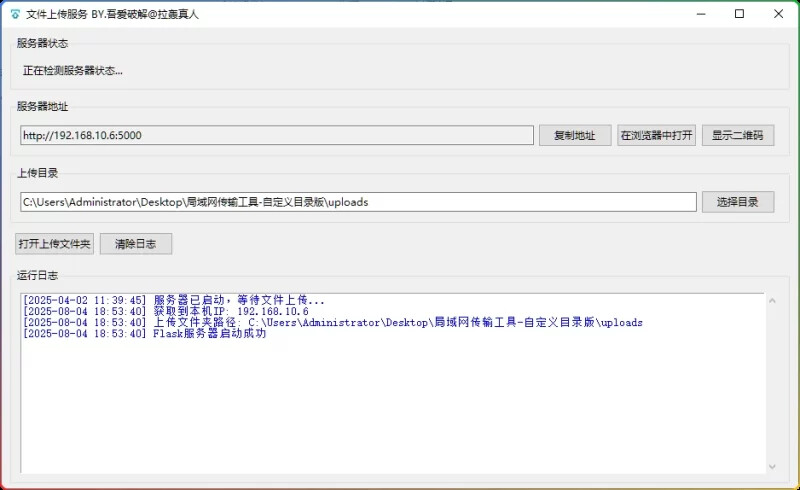Image resolution: width=800 pixels, height=490 pixels.
Task: Maximize the 文件上传服务 window
Action: pyautogui.click(x=739, y=15)
